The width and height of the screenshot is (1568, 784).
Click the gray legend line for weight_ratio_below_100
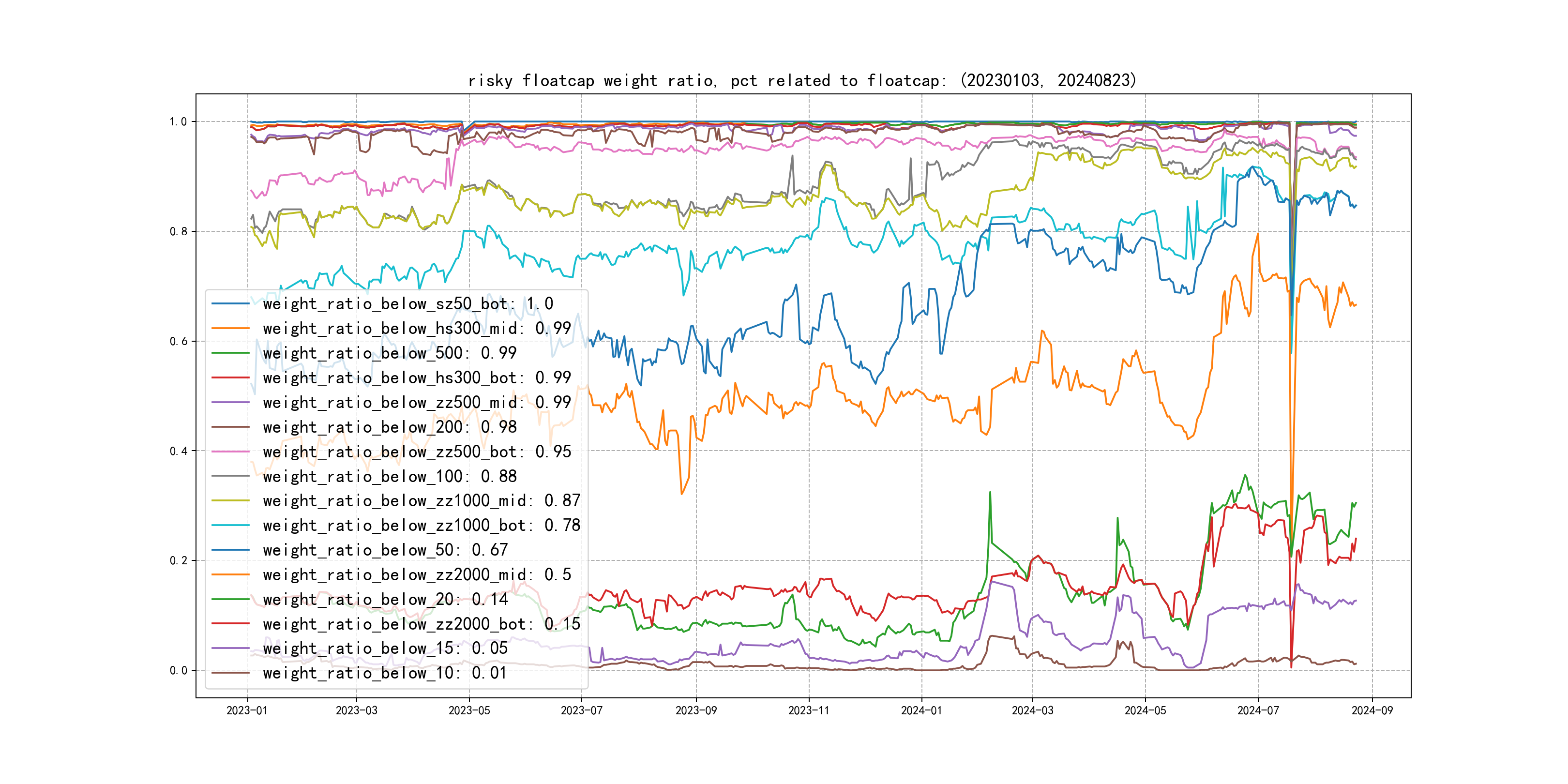pyautogui.click(x=230, y=476)
